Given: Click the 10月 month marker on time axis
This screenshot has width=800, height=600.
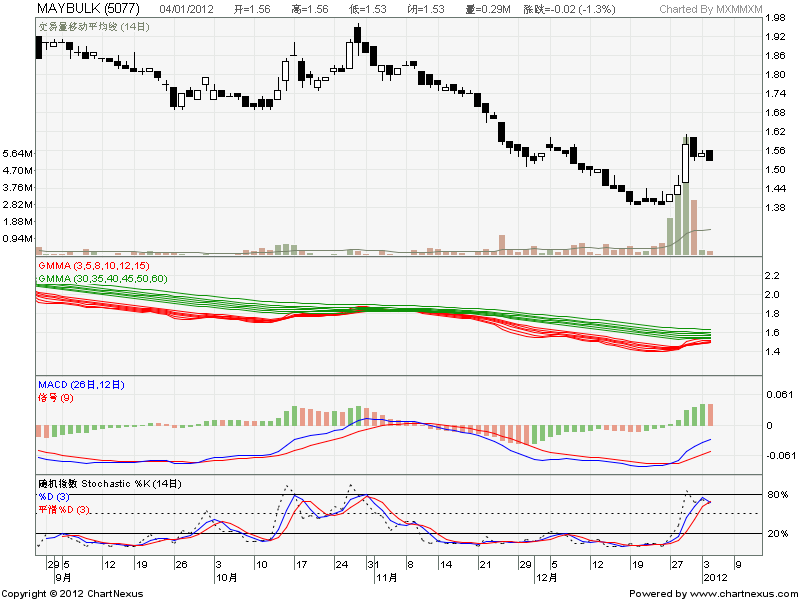Looking at the screenshot, I should click(x=227, y=577).
